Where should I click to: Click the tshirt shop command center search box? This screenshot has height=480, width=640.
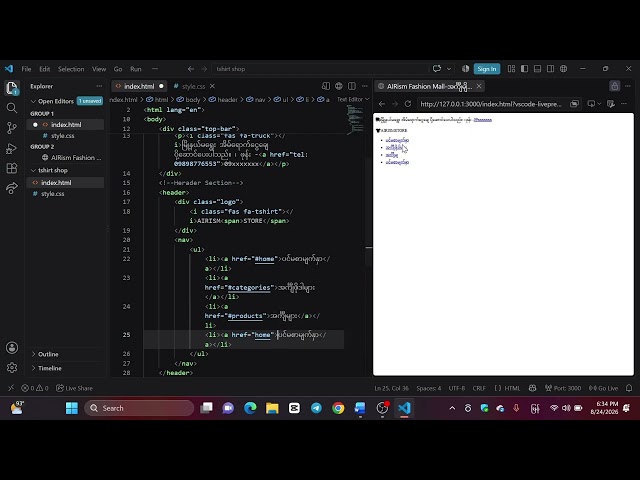(x=320, y=69)
